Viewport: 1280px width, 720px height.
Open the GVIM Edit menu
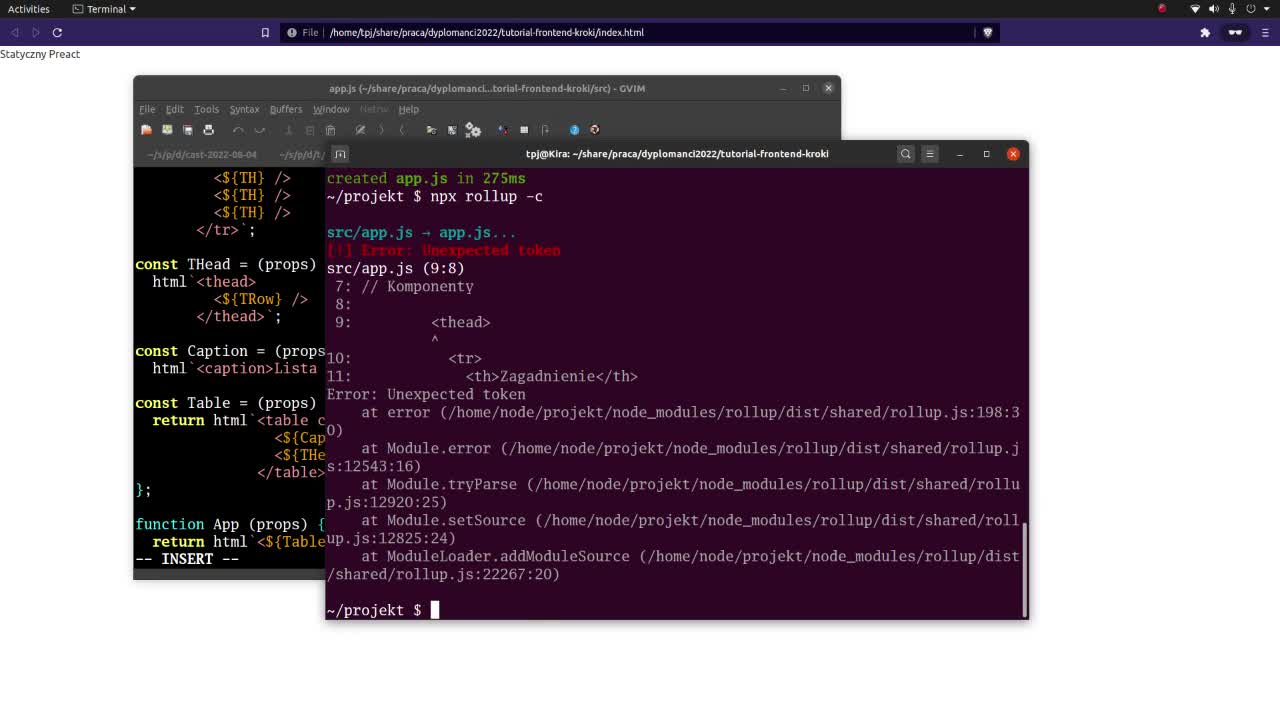tap(175, 109)
